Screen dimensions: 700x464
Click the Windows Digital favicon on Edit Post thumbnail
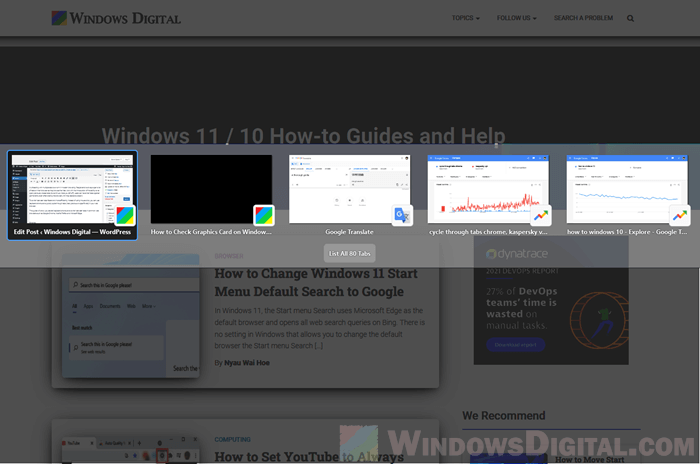click(x=125, y=215)
